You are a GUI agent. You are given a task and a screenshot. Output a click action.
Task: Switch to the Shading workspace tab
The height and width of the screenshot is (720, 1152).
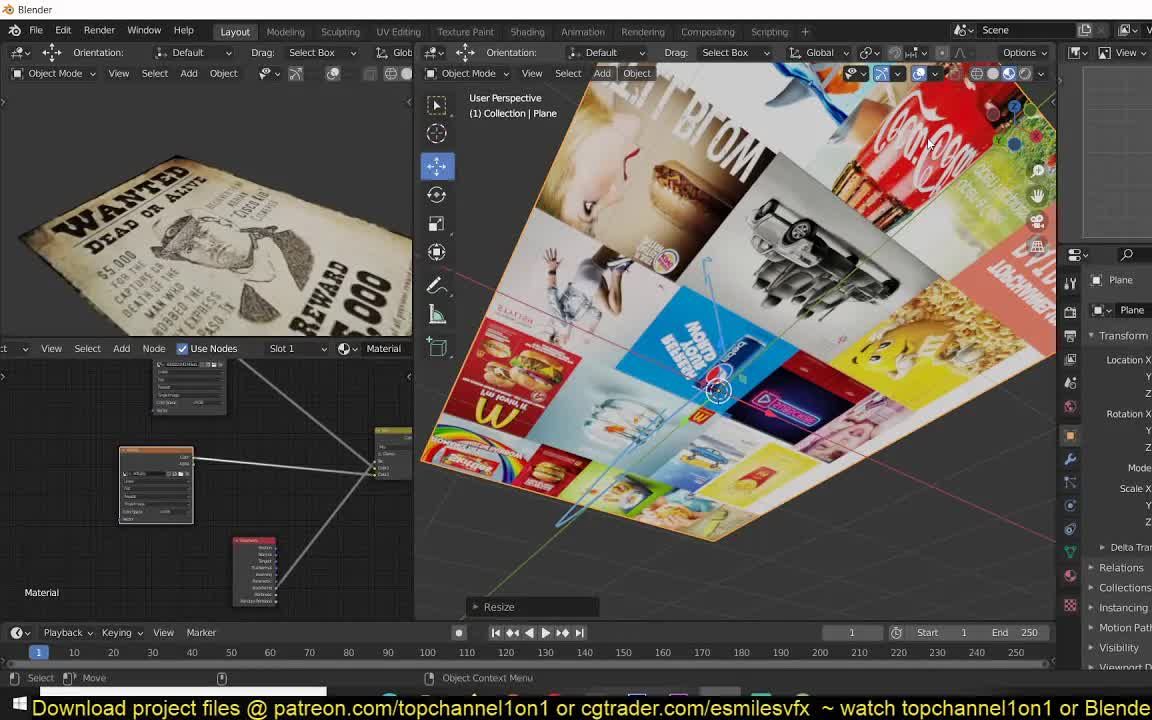(527, 31)
